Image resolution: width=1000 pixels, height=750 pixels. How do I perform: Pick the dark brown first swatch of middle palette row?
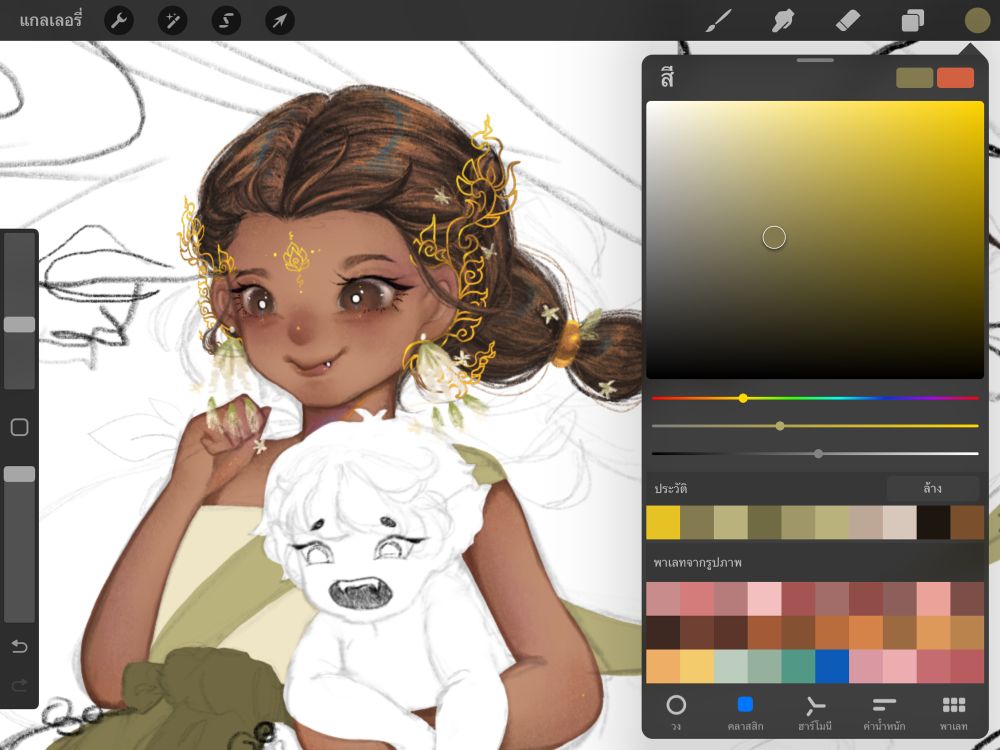663,633
